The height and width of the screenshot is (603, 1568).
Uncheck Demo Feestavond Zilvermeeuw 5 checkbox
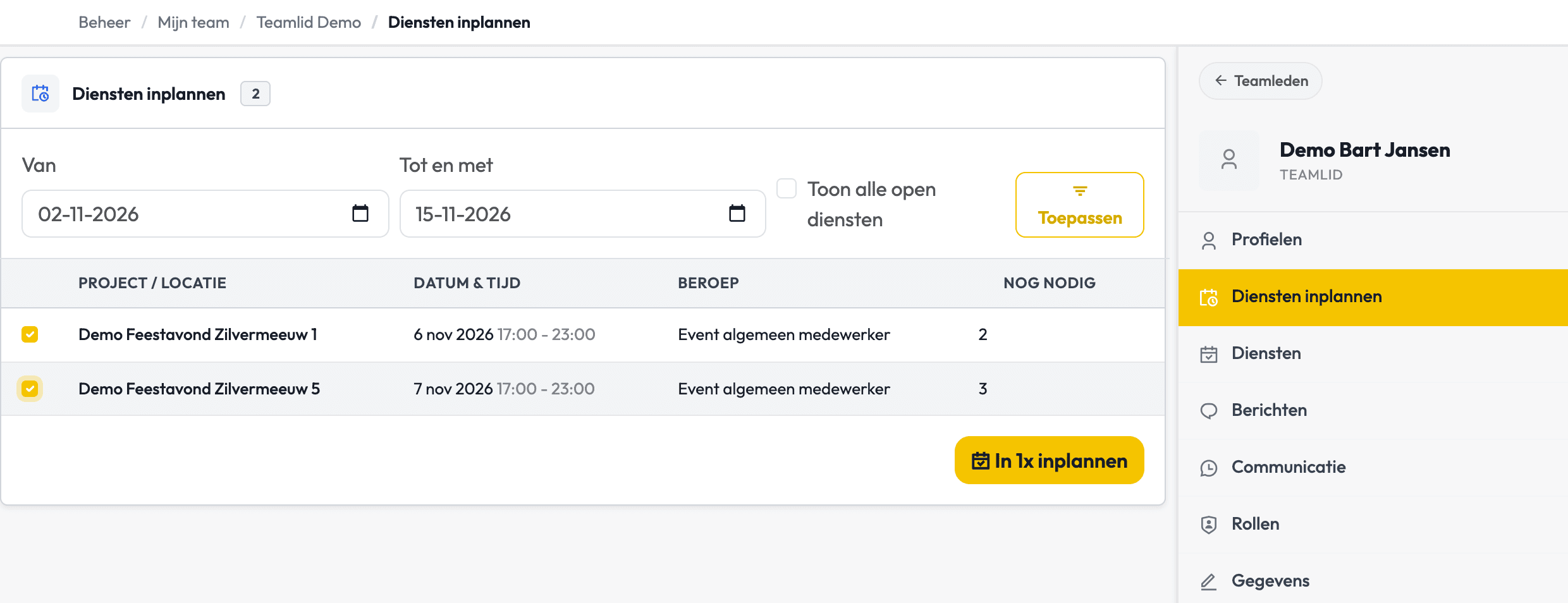(x=30, y=389)
